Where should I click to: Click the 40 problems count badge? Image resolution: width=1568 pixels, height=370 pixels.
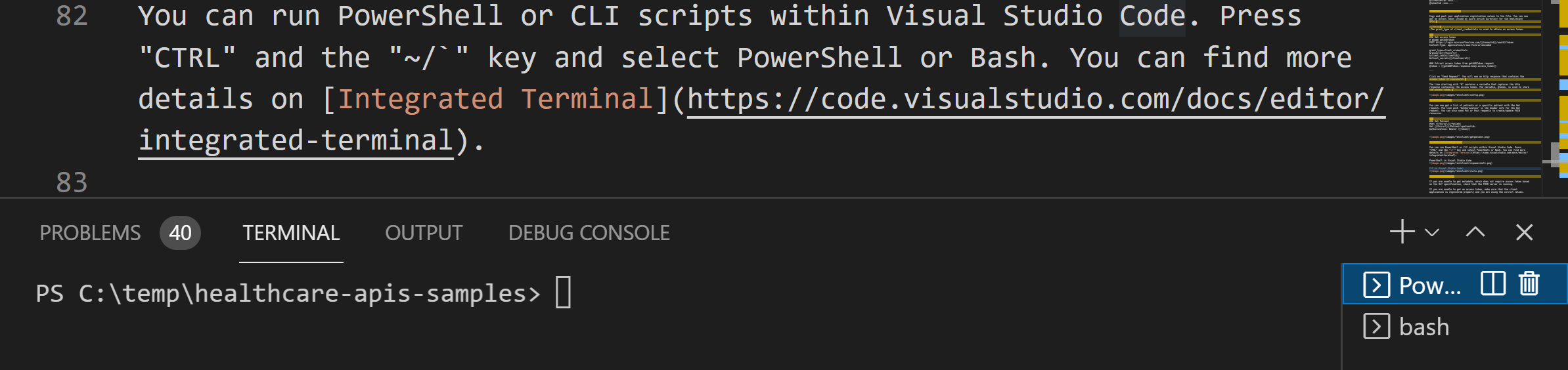click(x=180, y=233)
